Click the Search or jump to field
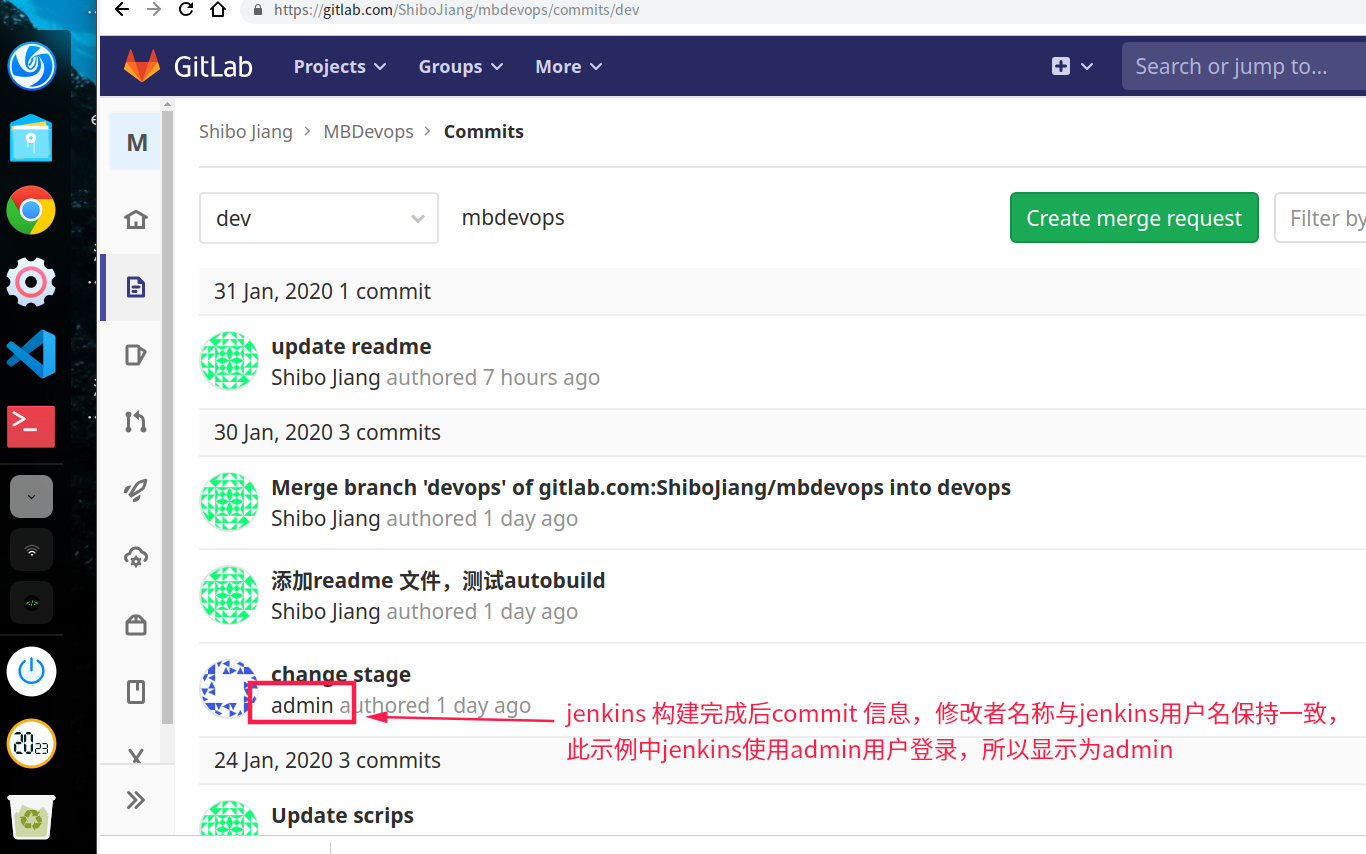This screenshot has width=1366, height=854. pos(1244,66)
